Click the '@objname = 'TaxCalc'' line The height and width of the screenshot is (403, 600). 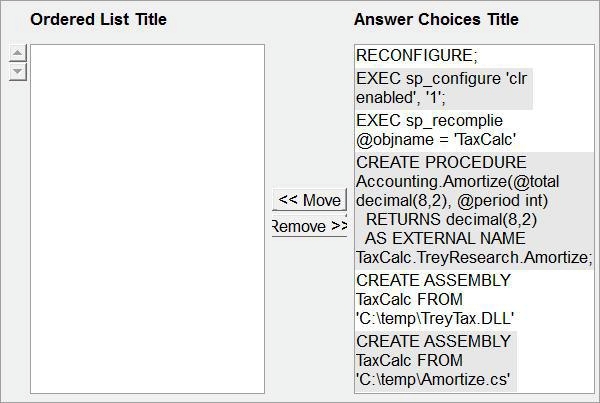436,140
